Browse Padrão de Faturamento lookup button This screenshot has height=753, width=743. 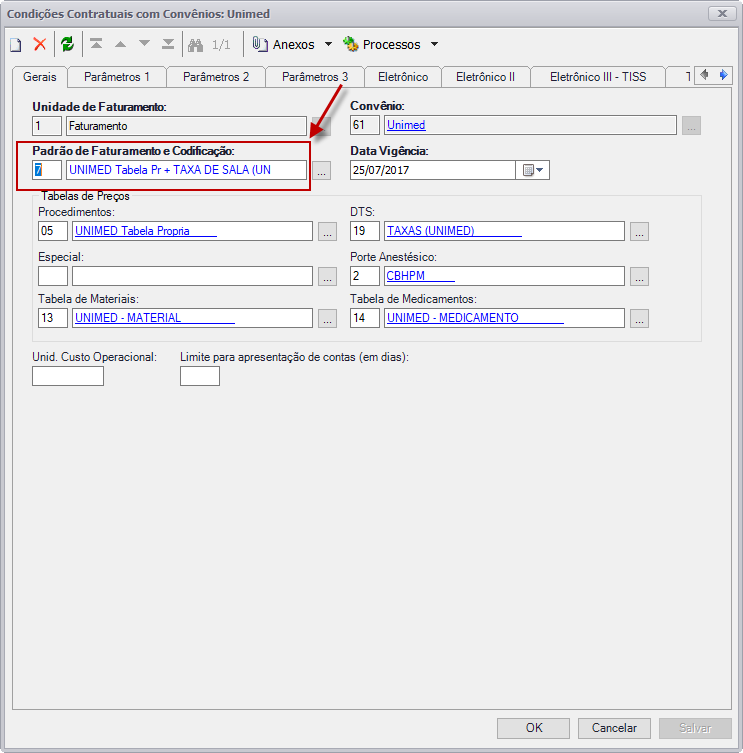(321, 170)
